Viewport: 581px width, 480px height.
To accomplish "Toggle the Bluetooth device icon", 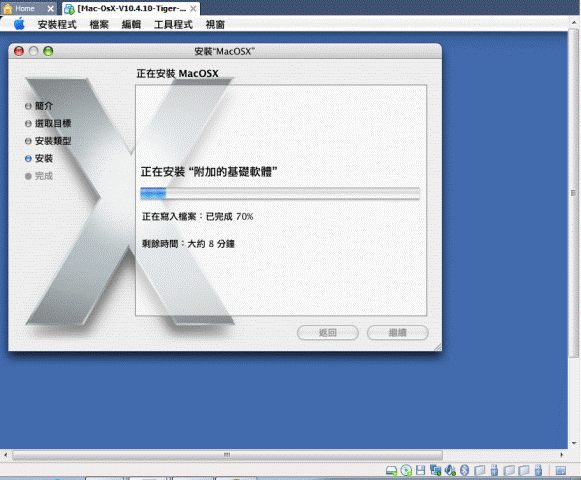I will (x=464, y=470).
